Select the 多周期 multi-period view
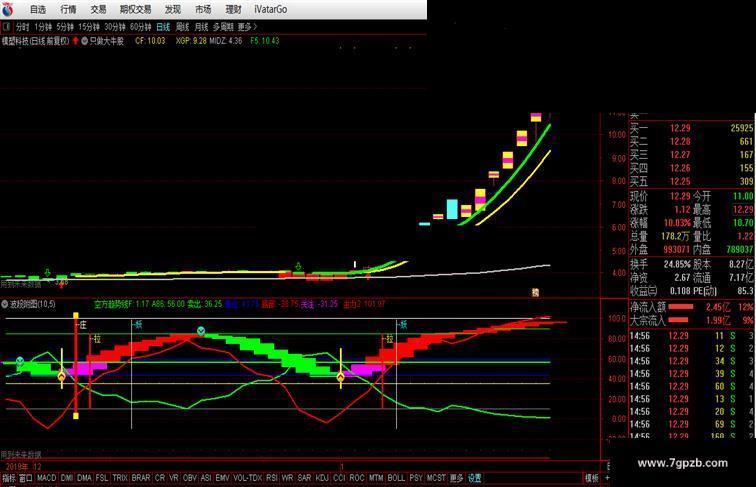The height and width of the screenshot is (487, 756). coord(223,27)
